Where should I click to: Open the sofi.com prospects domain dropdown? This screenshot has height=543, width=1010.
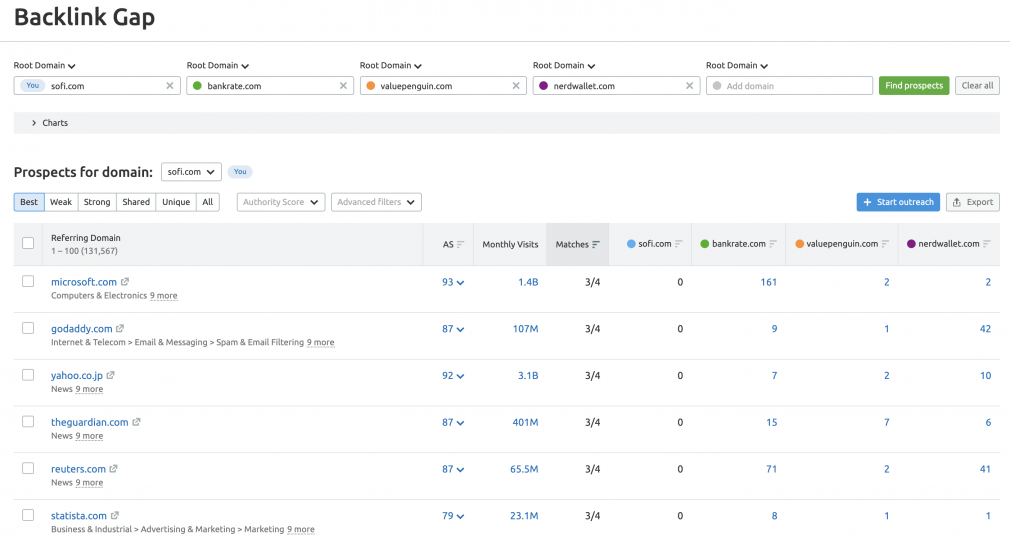point(191,172)
